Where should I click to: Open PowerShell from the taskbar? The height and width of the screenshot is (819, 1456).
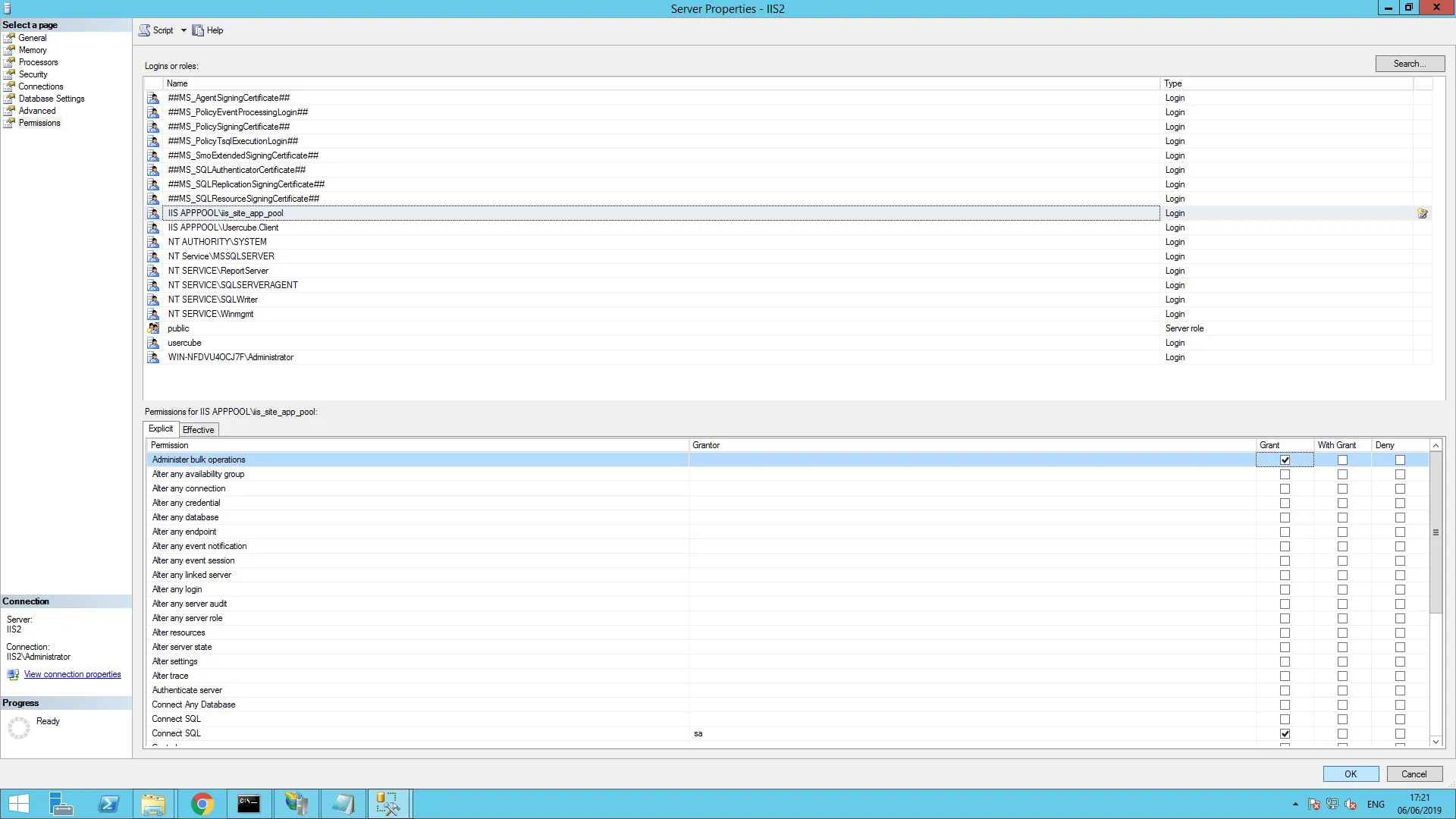click(x=108, y=804)
